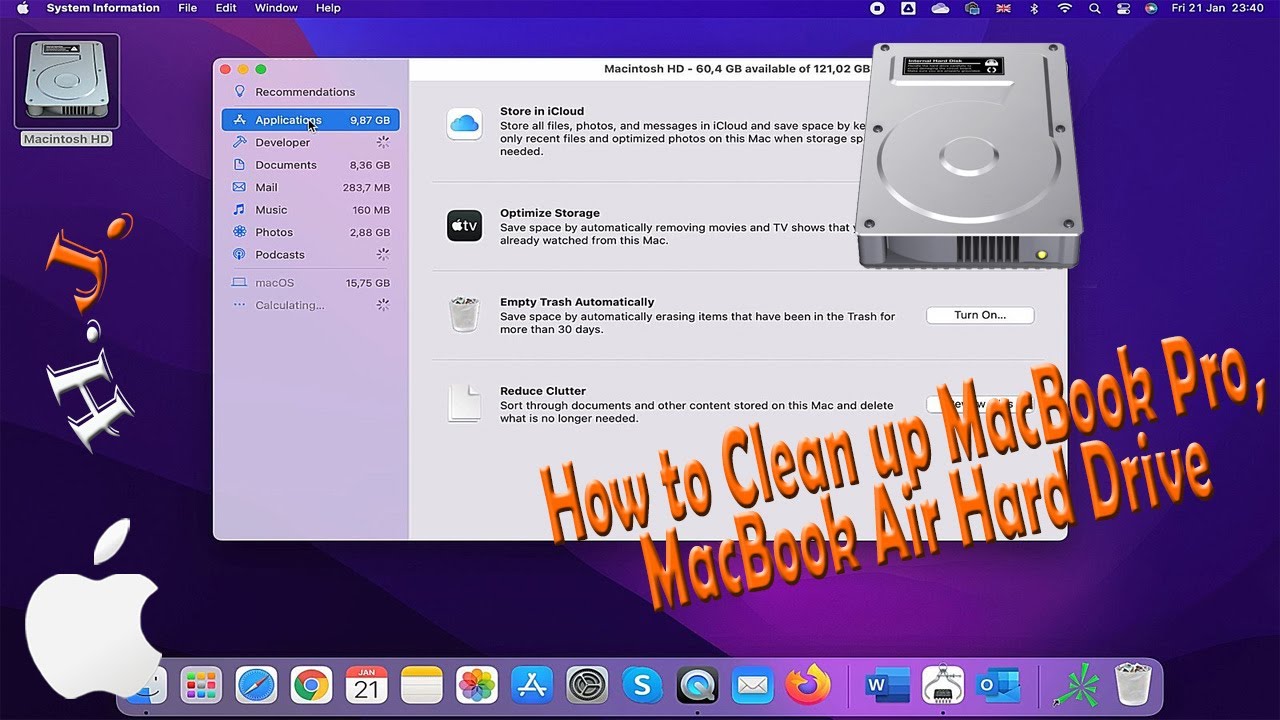Open Launchpad from the Dock
Image resolution: width=1280 pixels, height=720 pixels.
tap(201, 686)
